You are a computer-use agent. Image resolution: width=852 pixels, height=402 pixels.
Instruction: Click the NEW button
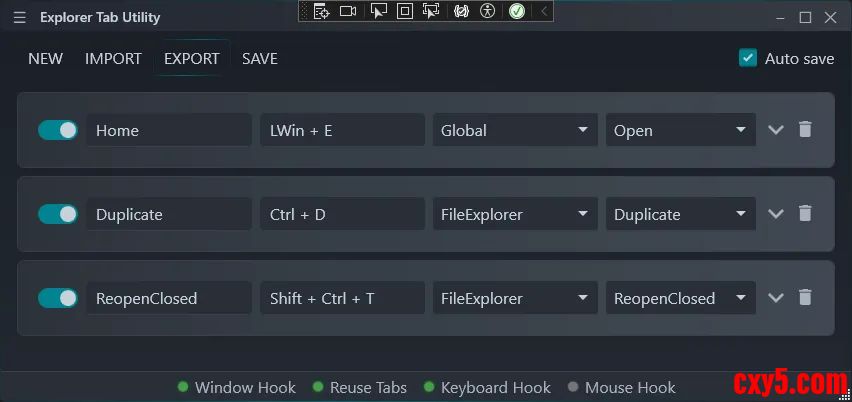point(46,59)
